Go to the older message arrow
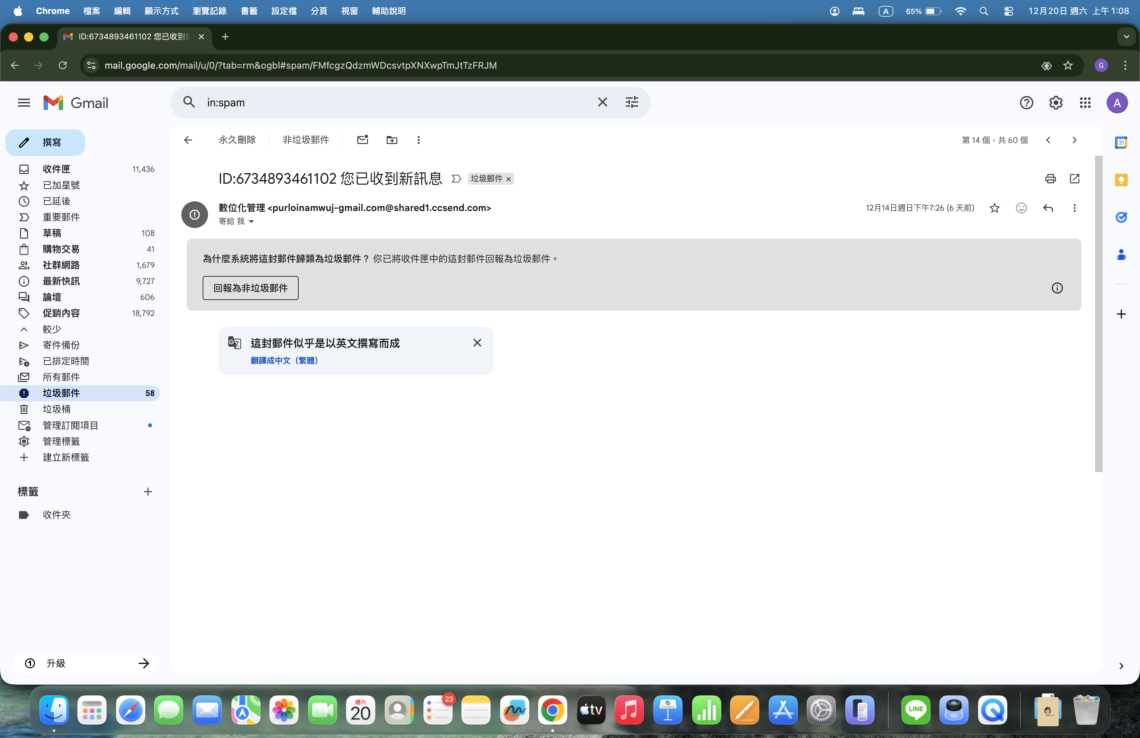Viewport: 1140px width, 738px height. coord(1074,140)
